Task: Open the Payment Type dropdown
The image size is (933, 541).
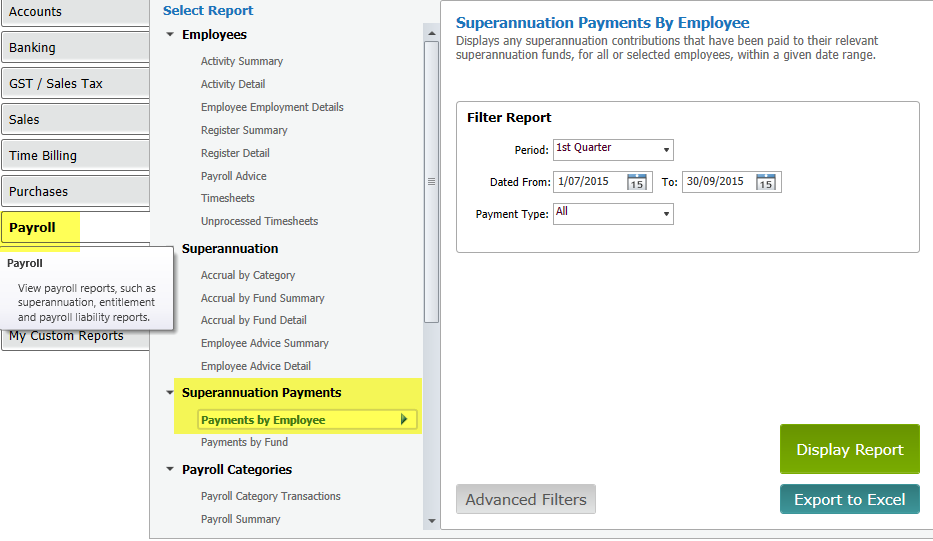Action: 665,214
